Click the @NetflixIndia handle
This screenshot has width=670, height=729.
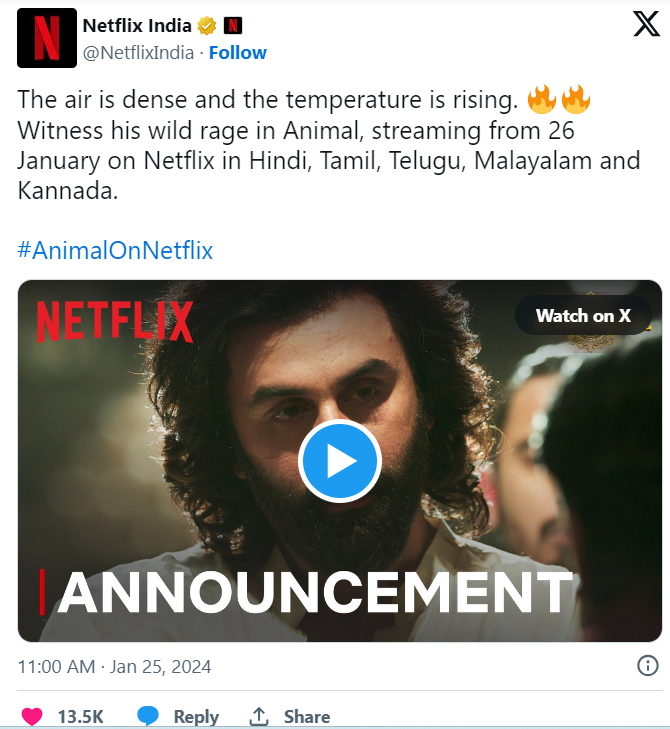(x=138, y=52)
